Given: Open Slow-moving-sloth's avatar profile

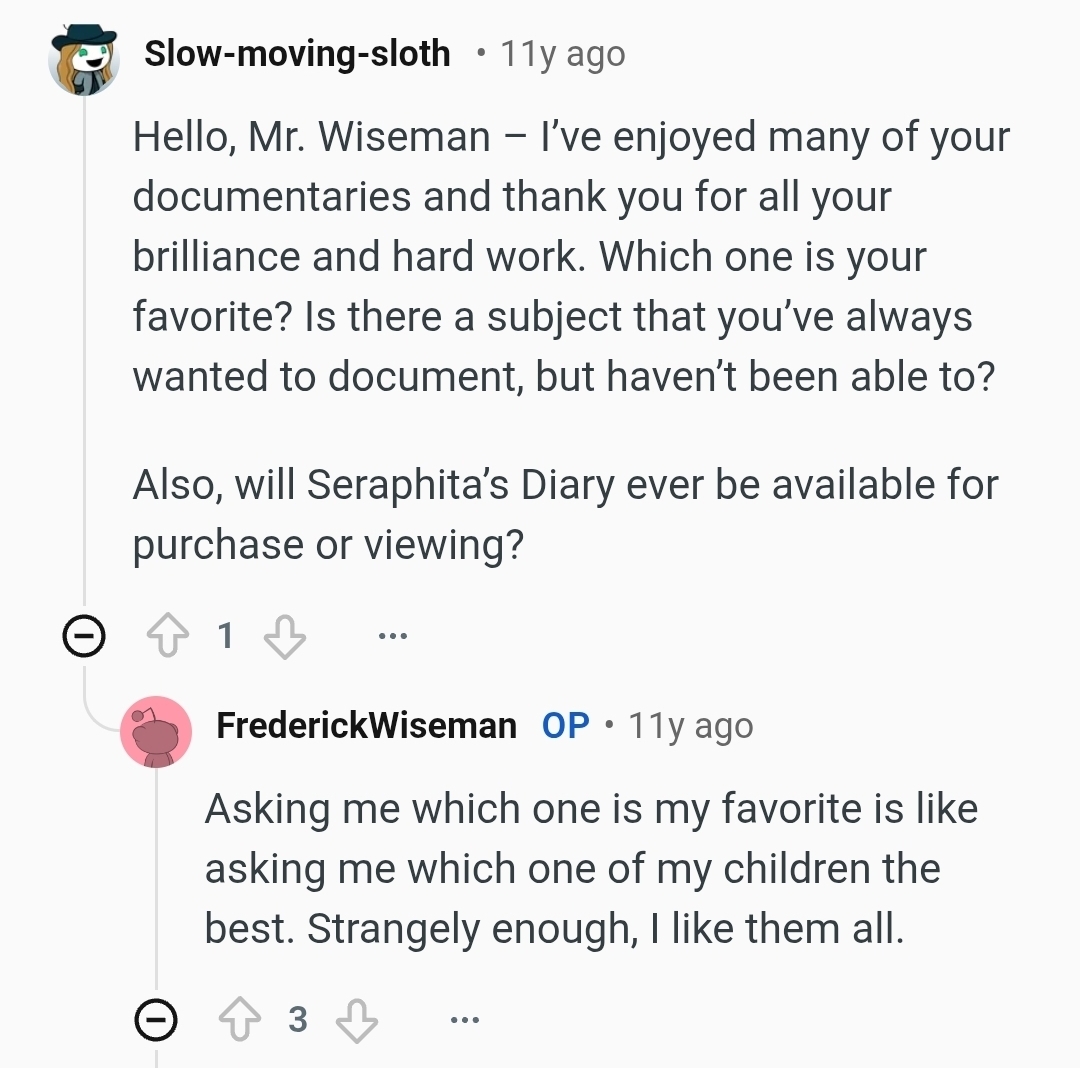Looking at the screenshot, I should pos(85,57).
